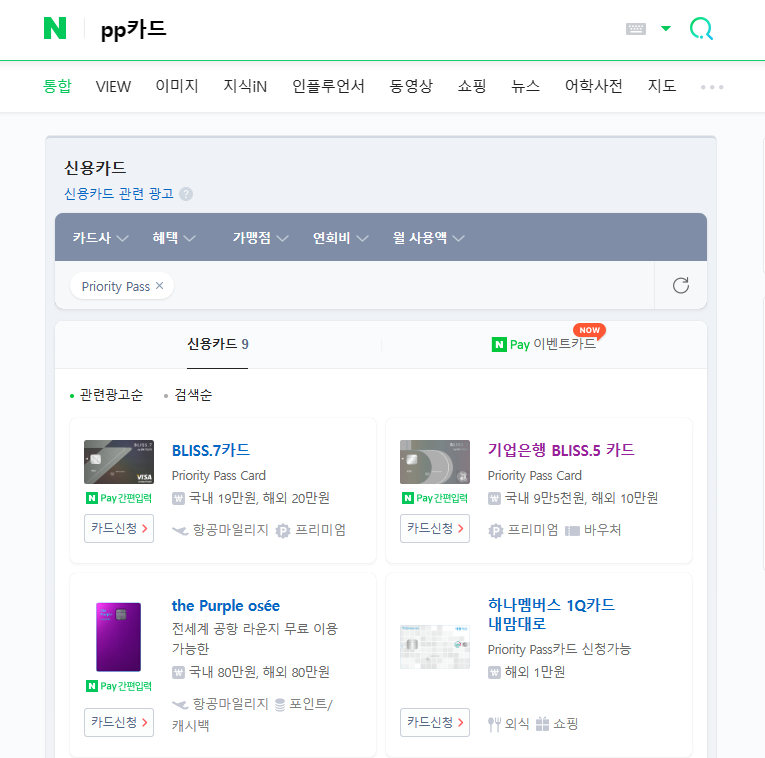Click the 기업은행 BLISS.5 card thumbnail
Screen dimensions: 765x758
435,462
